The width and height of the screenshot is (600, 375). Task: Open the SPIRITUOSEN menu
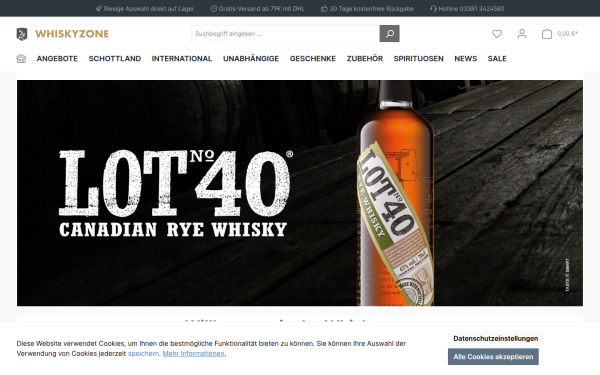[x=419, y=59]
